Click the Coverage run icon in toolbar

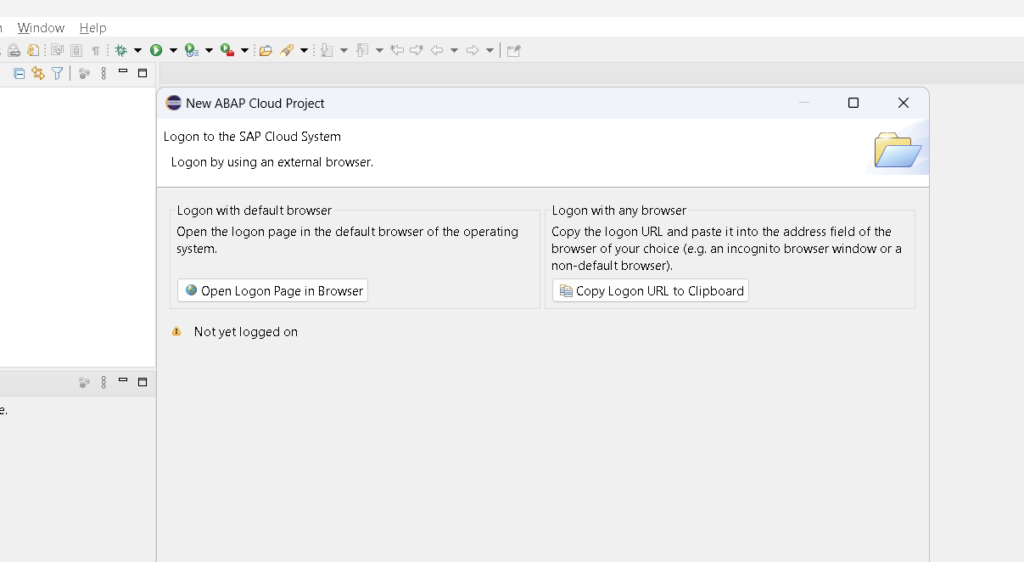191,50
